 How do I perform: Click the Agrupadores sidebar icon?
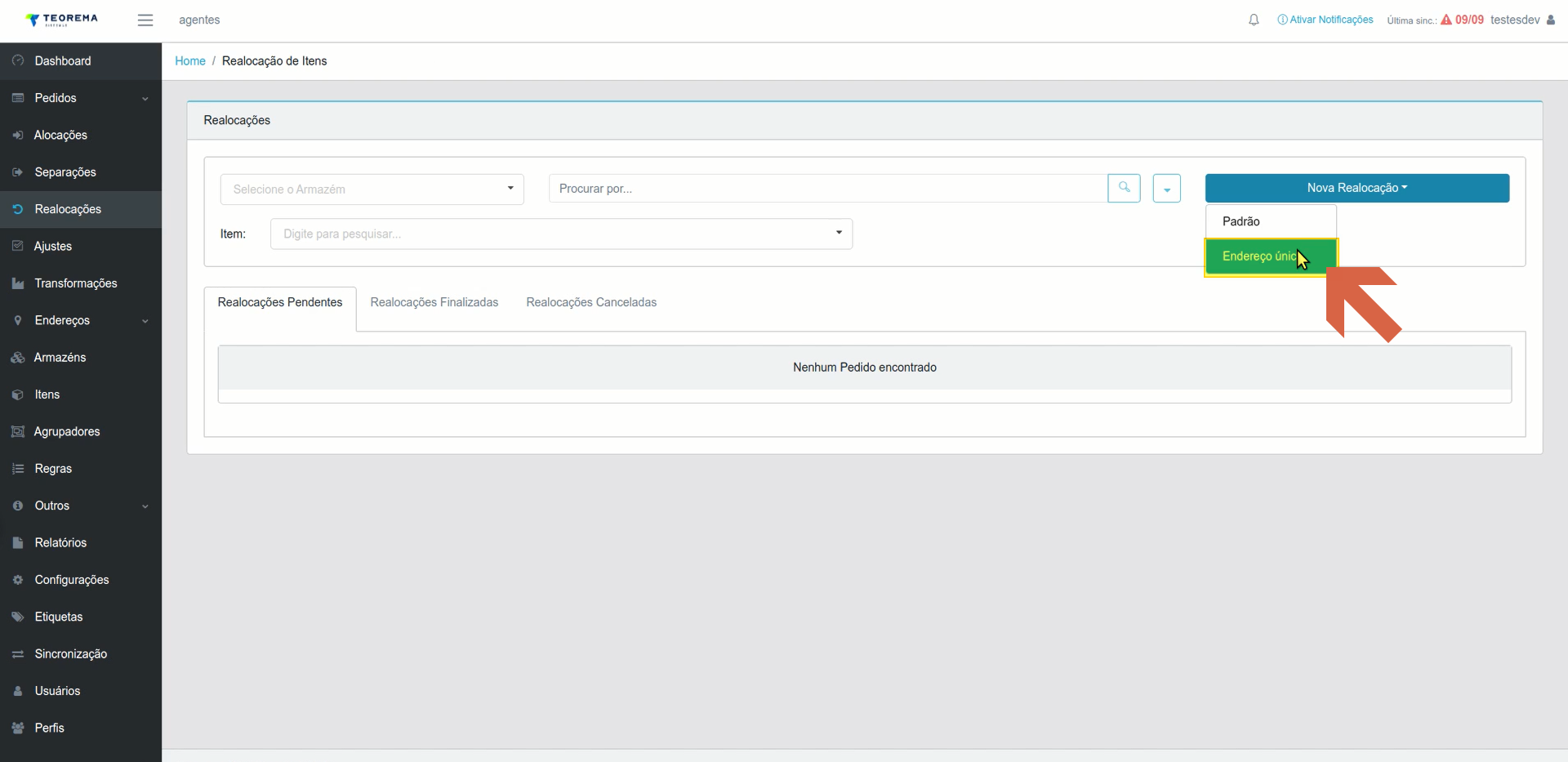tap(18, 431)
